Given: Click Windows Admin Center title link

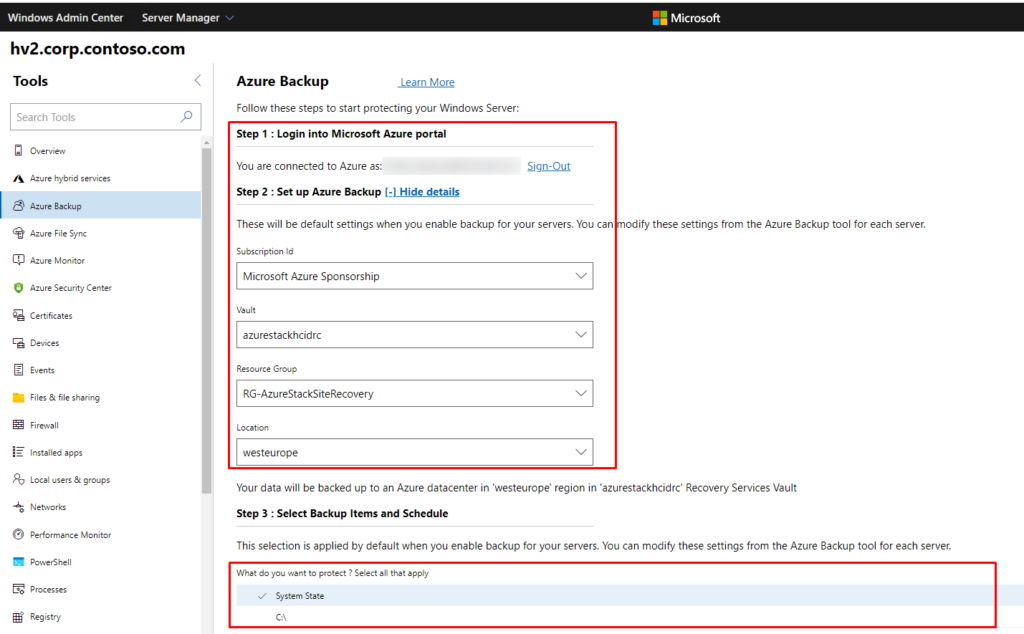Looking at the screenshot, I should pyautogui.click(x=65, y=18).
